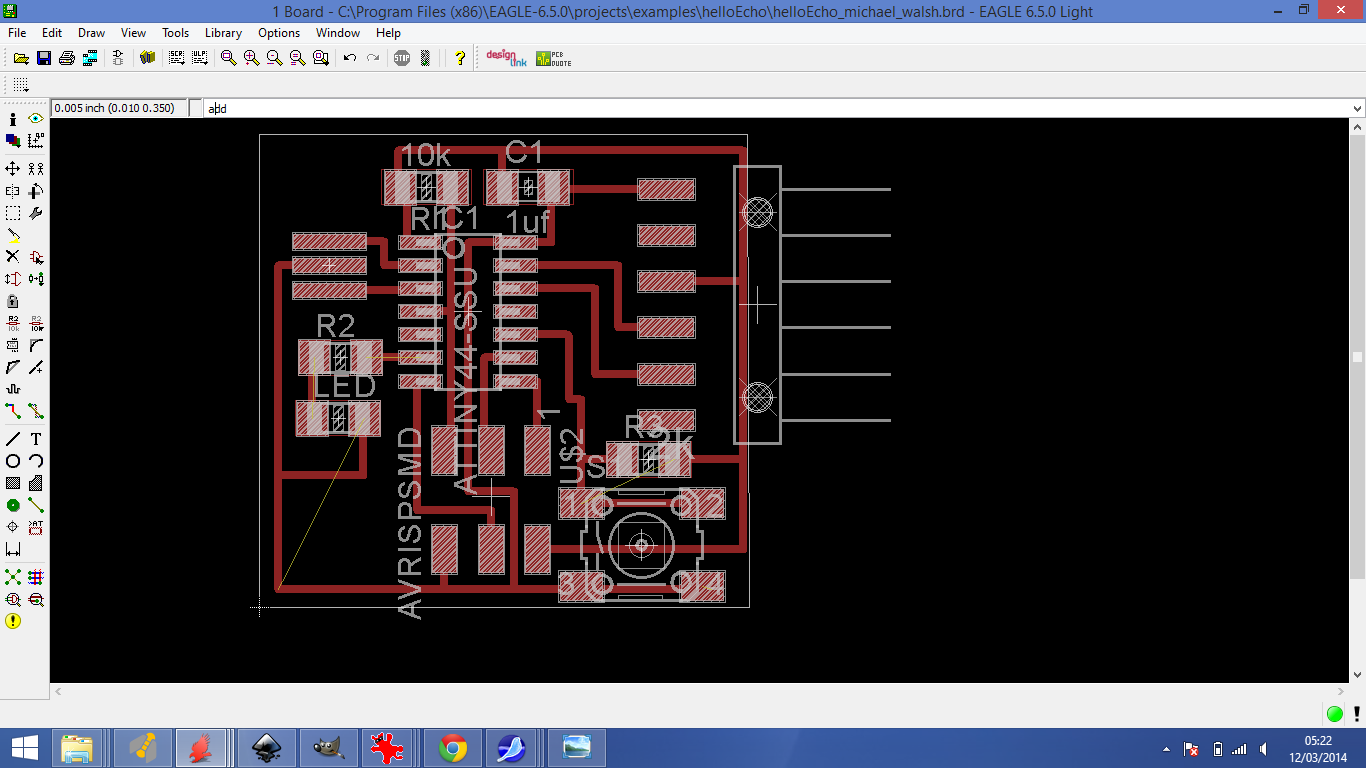Screen dimensions: 1366x768
Task: Zoom to fit the board
Action: tap(228, 58)
